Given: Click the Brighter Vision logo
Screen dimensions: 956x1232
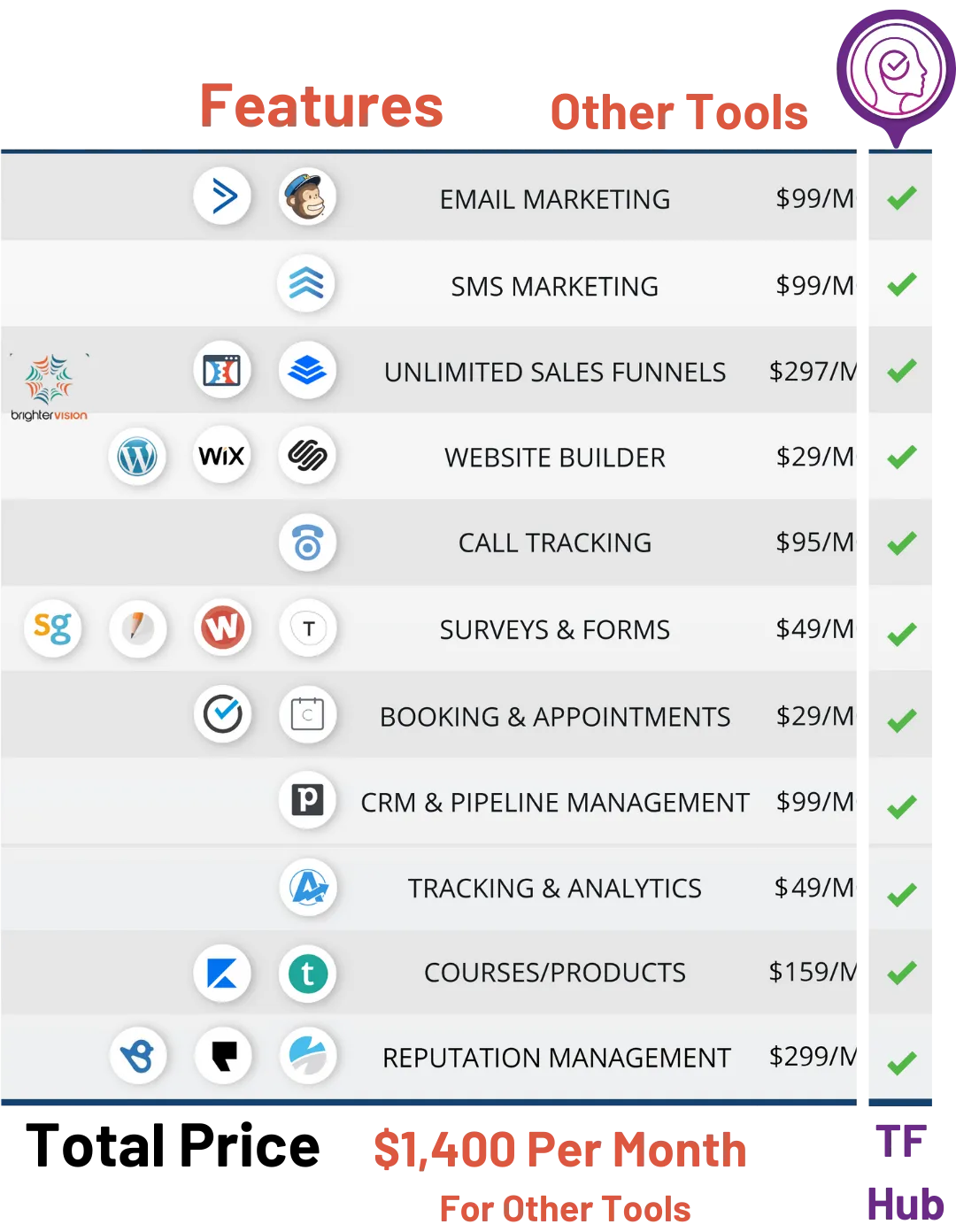Looking at the screenshot, I should pos(50,388).
